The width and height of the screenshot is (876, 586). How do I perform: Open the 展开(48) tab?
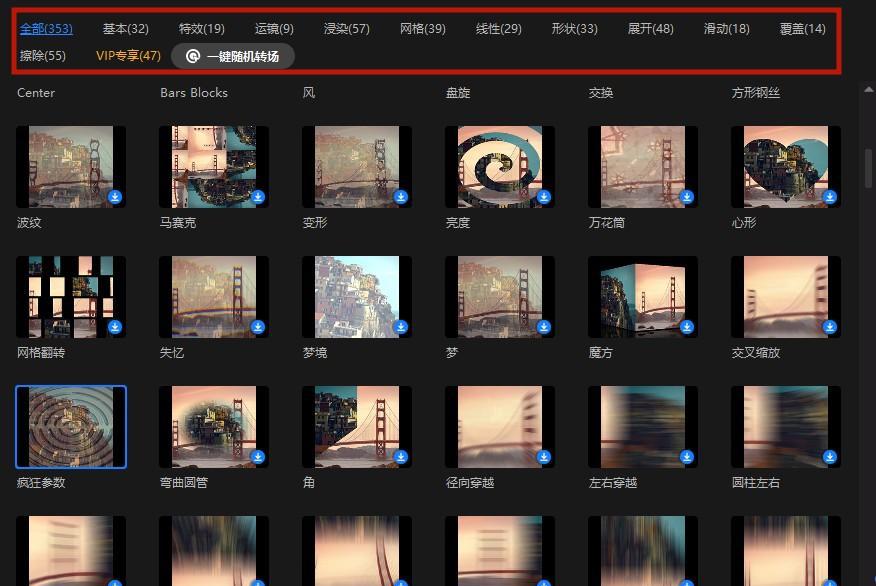point(651,28)
